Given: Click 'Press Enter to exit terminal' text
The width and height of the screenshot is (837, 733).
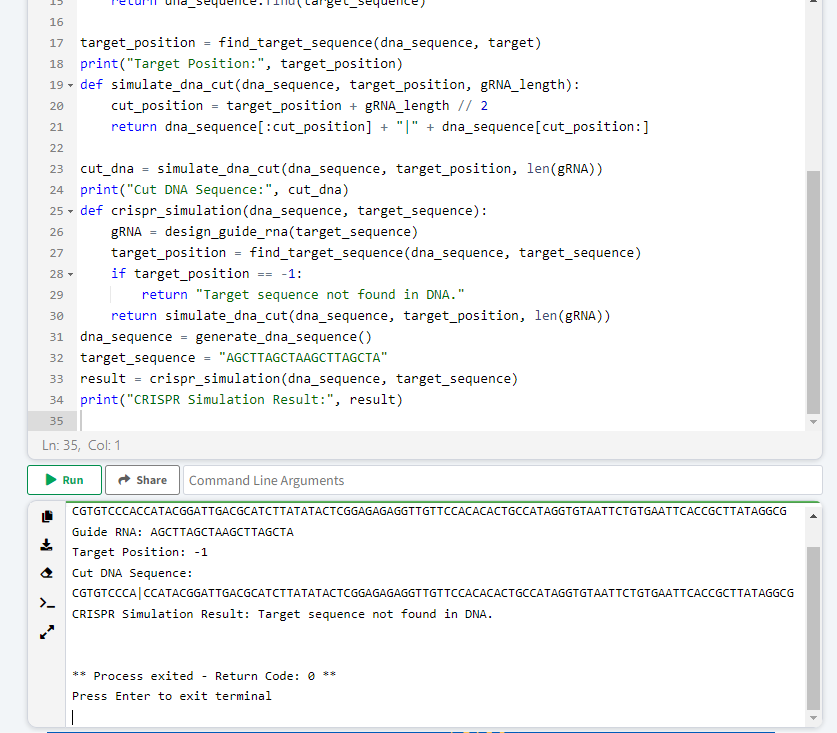Looking at the screenshot, I should [171, 696].
